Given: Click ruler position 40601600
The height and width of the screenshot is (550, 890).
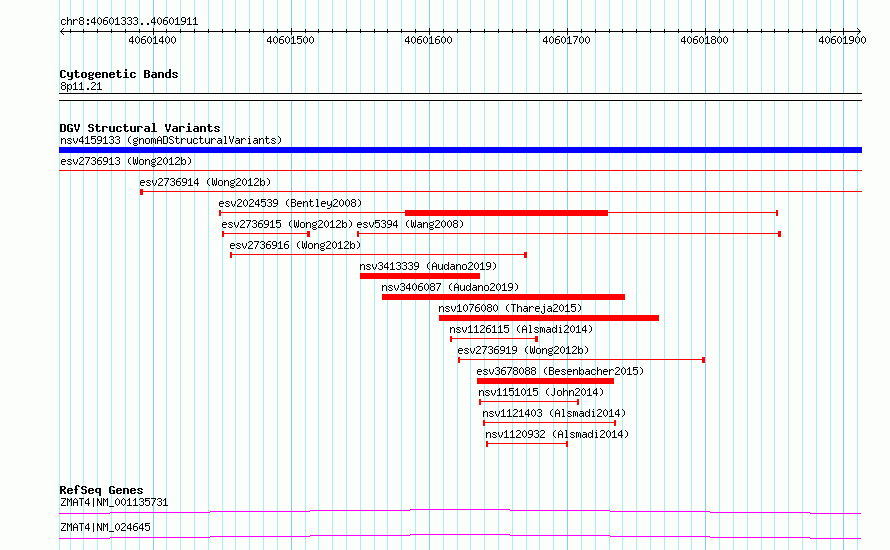Looking at the screenshot, I should [428, 40].
